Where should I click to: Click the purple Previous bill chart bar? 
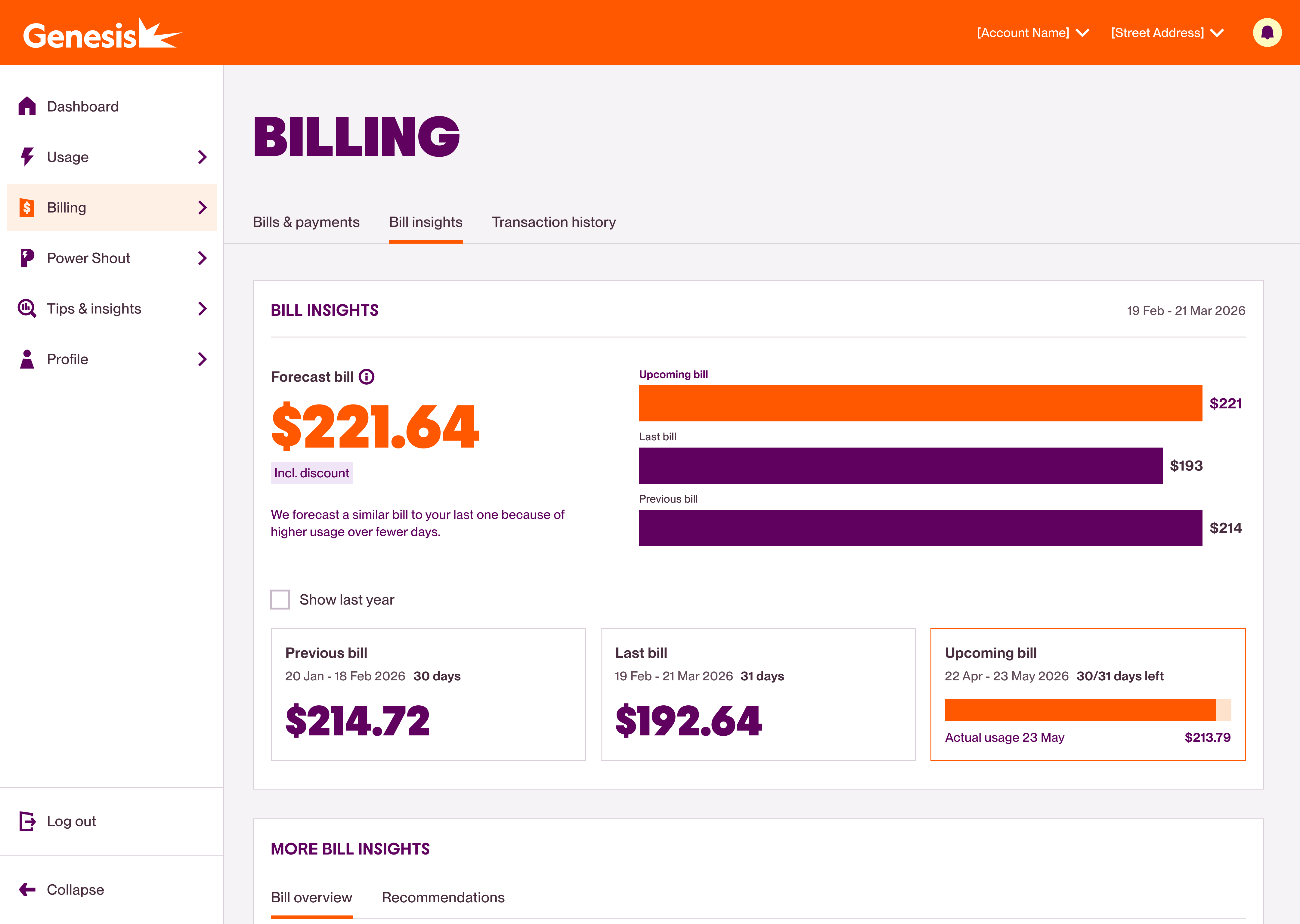tap(920, 528)
